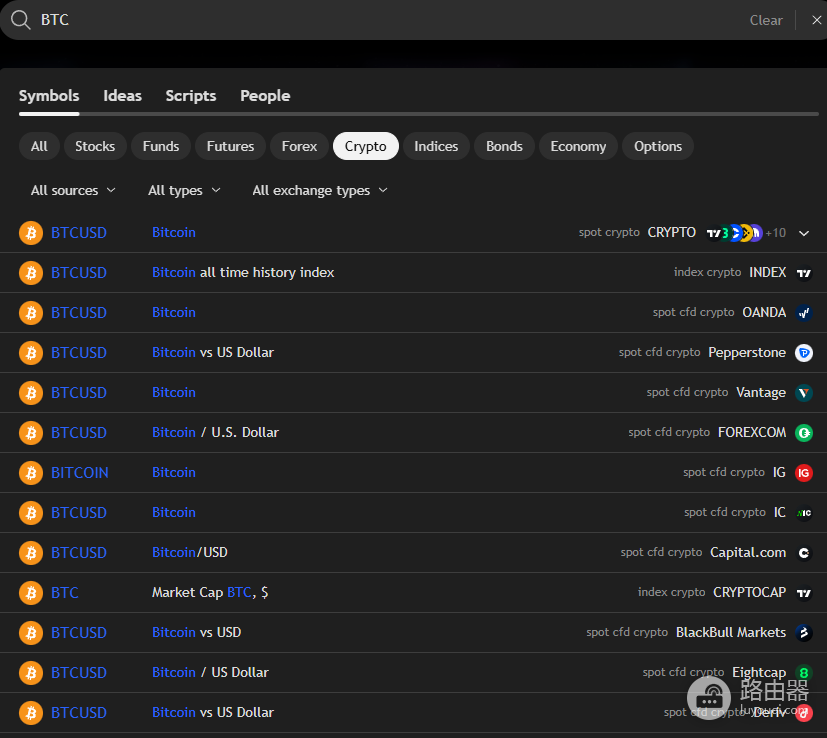Click Bitcoin icon in BITCOIN IG row

[x=31, y=473]
